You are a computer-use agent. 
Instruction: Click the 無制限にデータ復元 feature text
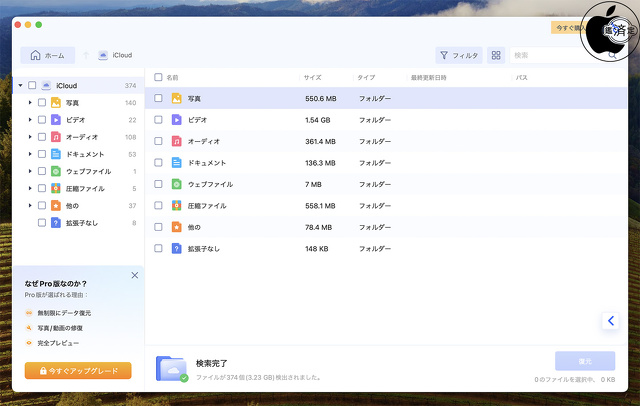[x=64, y=313]
